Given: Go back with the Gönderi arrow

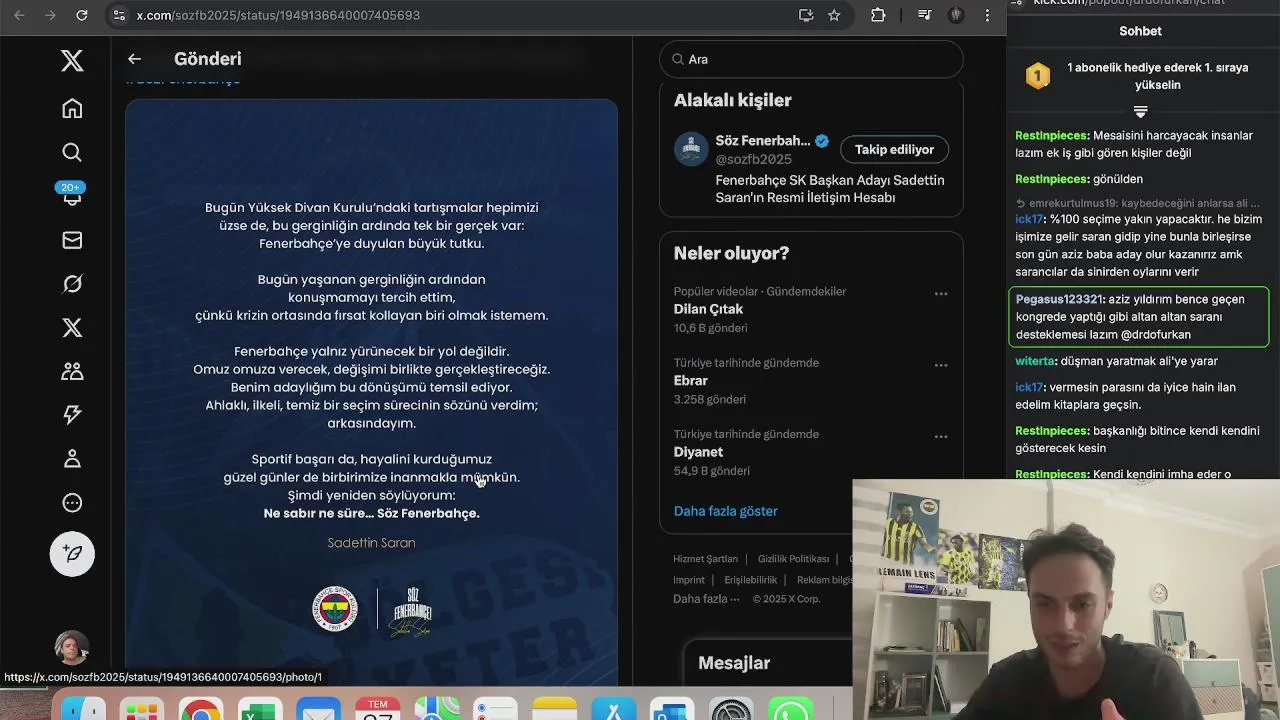Looking at the screenshot, I should point(134,59).
